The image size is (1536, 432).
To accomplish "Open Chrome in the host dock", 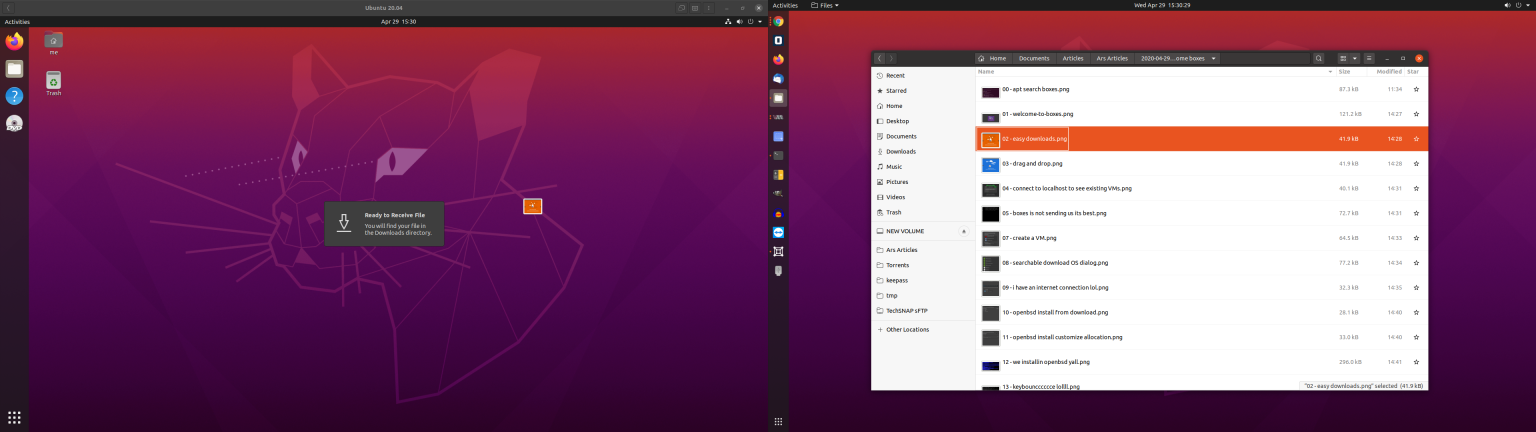I will [778, 21].
